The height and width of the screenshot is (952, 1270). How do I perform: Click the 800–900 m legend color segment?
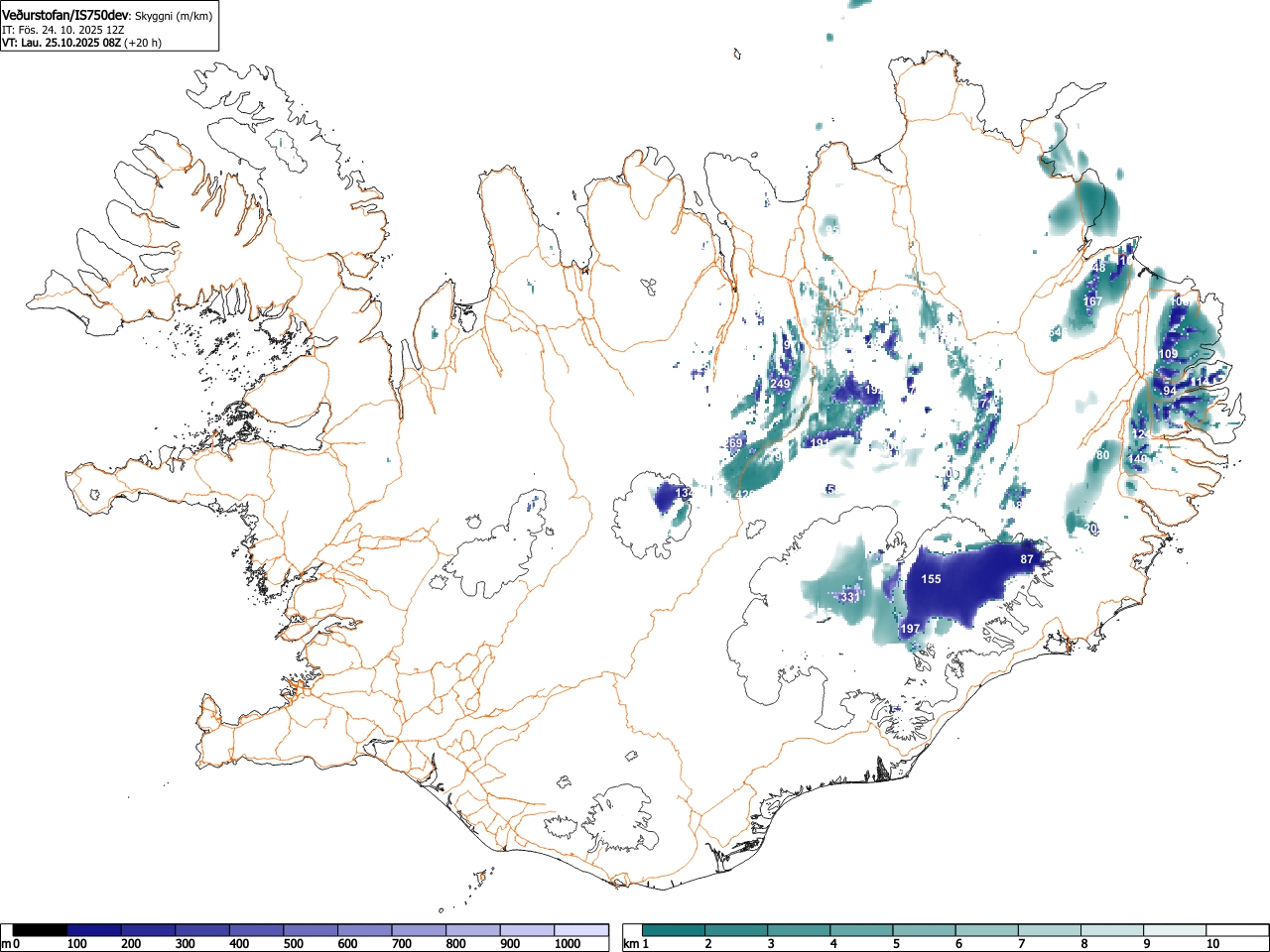click(473, 930)
